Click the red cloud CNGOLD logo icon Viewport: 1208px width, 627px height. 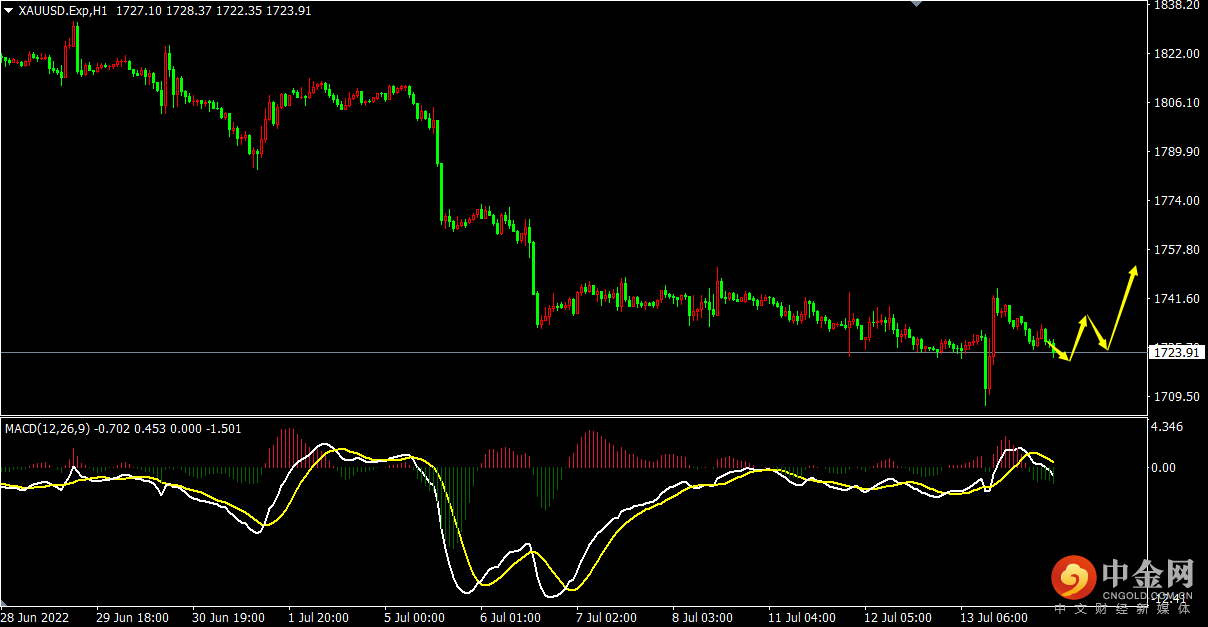point(1074,577)
